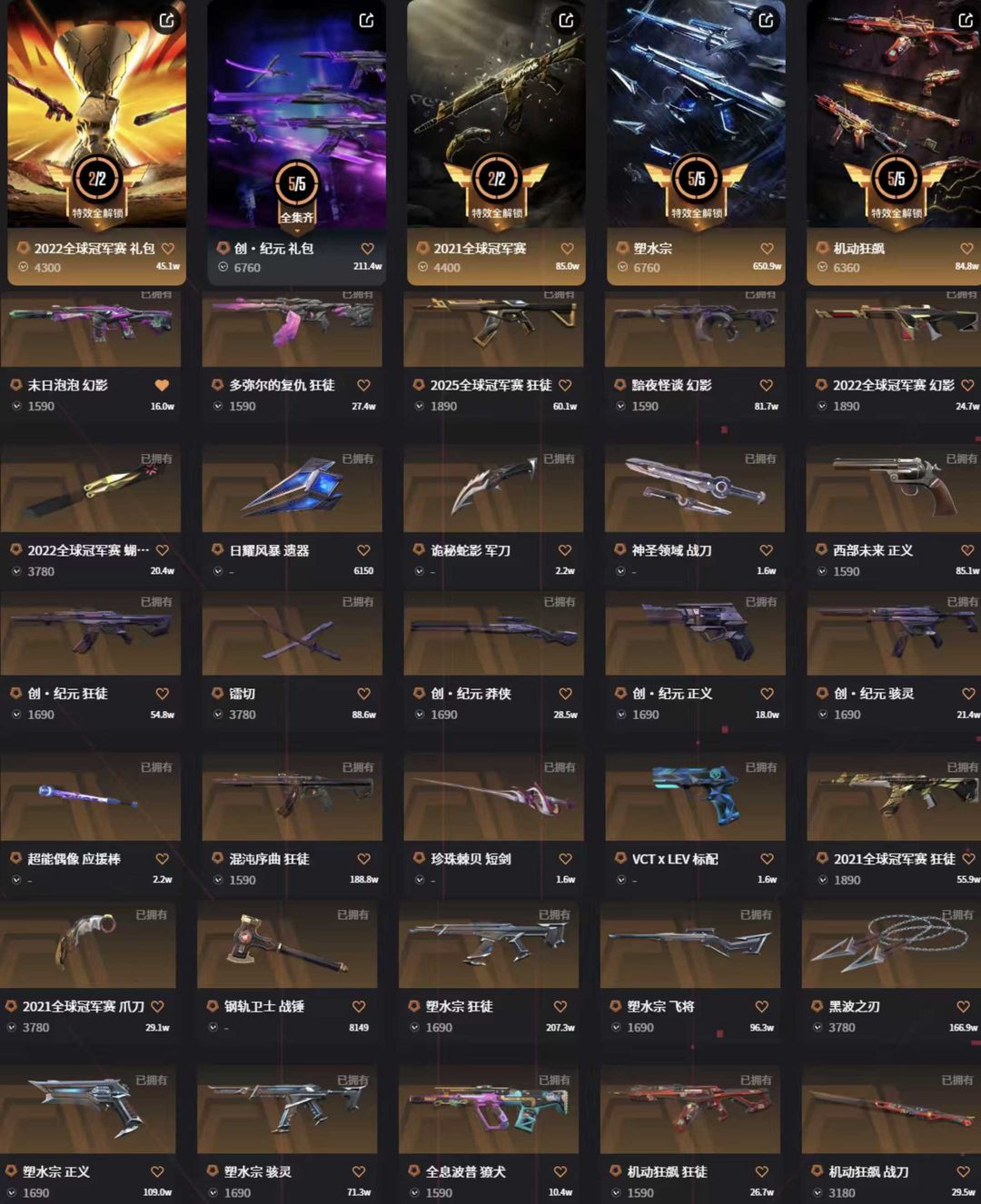
Task: Open the 诡秘蛇影 军刀 knife thumbnail
Action: coord(493,489)
